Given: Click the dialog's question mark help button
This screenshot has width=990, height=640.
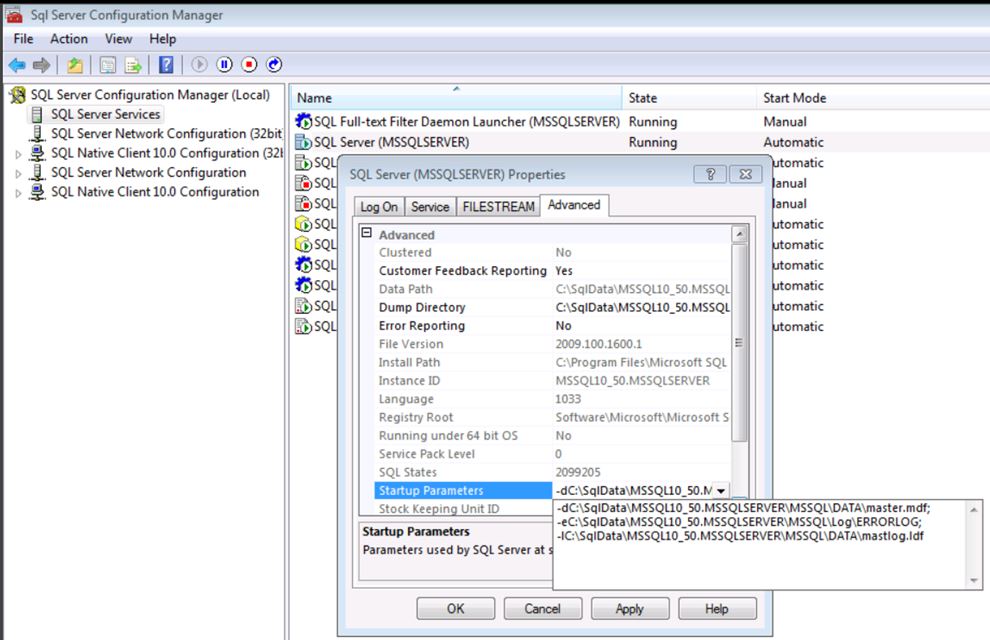Looking at the screenshot, I should [x=710, y=174].
